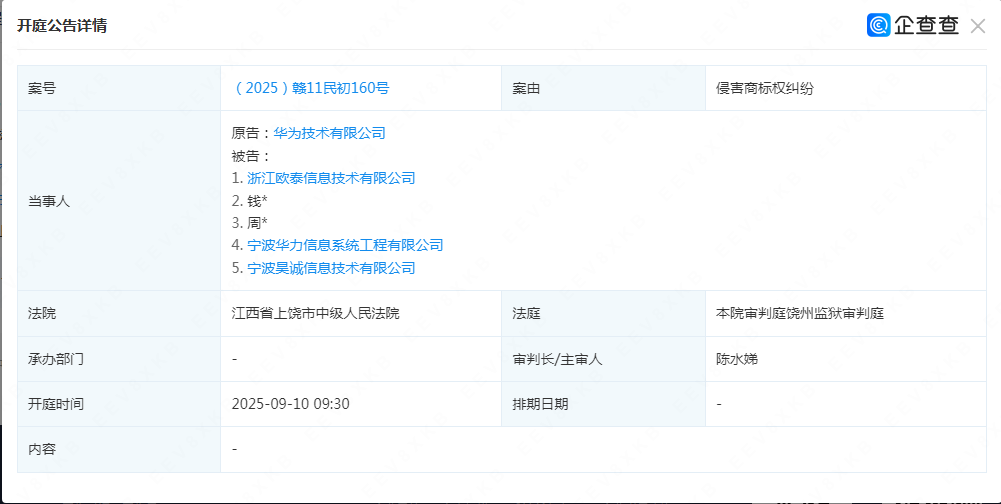Click the 当事人 label cell

119,201
